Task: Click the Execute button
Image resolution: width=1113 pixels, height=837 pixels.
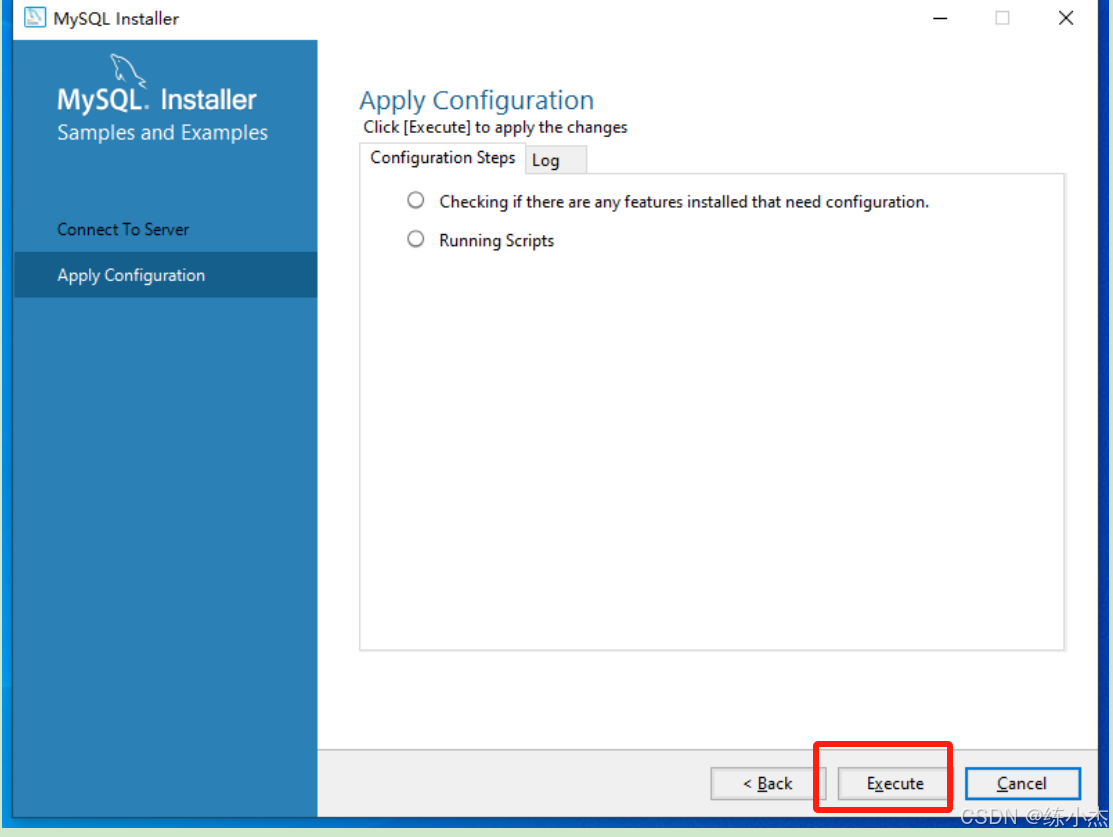Action: point(894,783)
